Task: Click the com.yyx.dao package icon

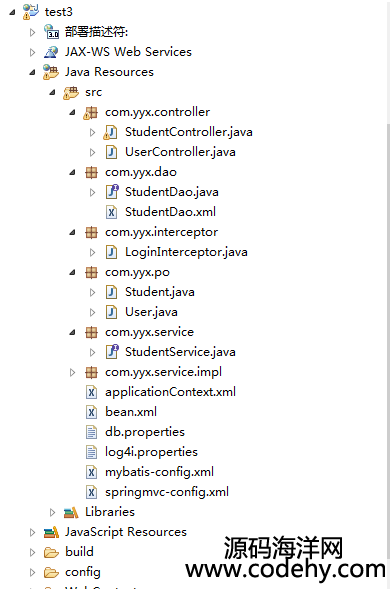Action: (91, 172)
